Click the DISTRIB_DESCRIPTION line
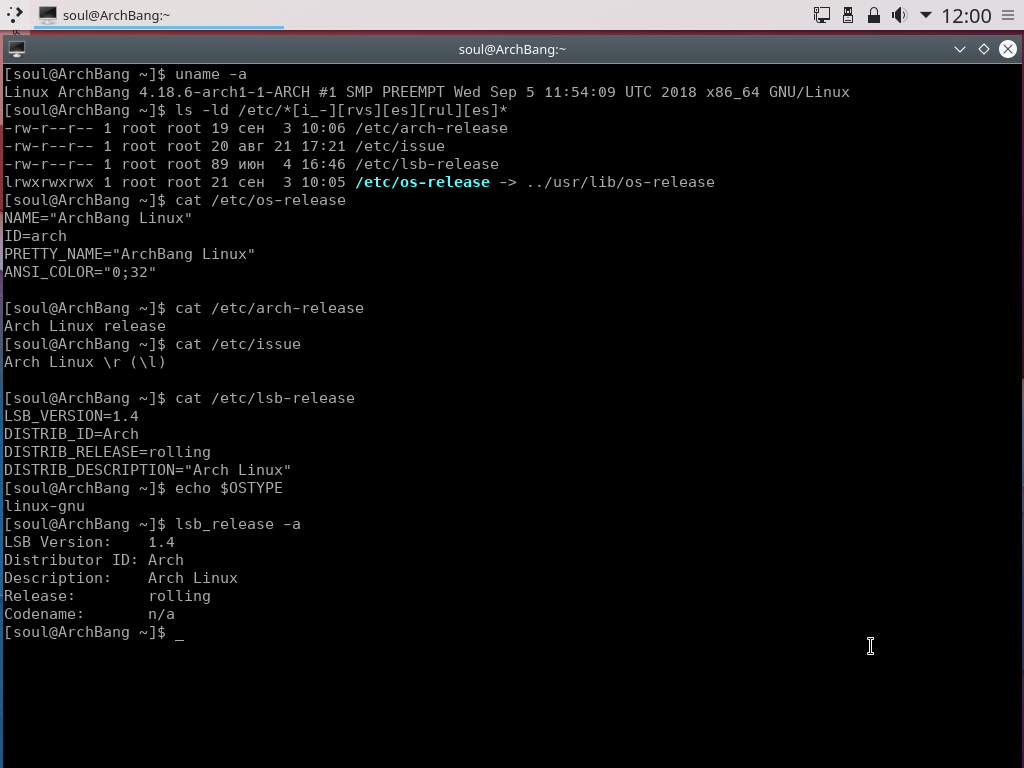The width and height of the screenshot is (1024, 768). 148,470
